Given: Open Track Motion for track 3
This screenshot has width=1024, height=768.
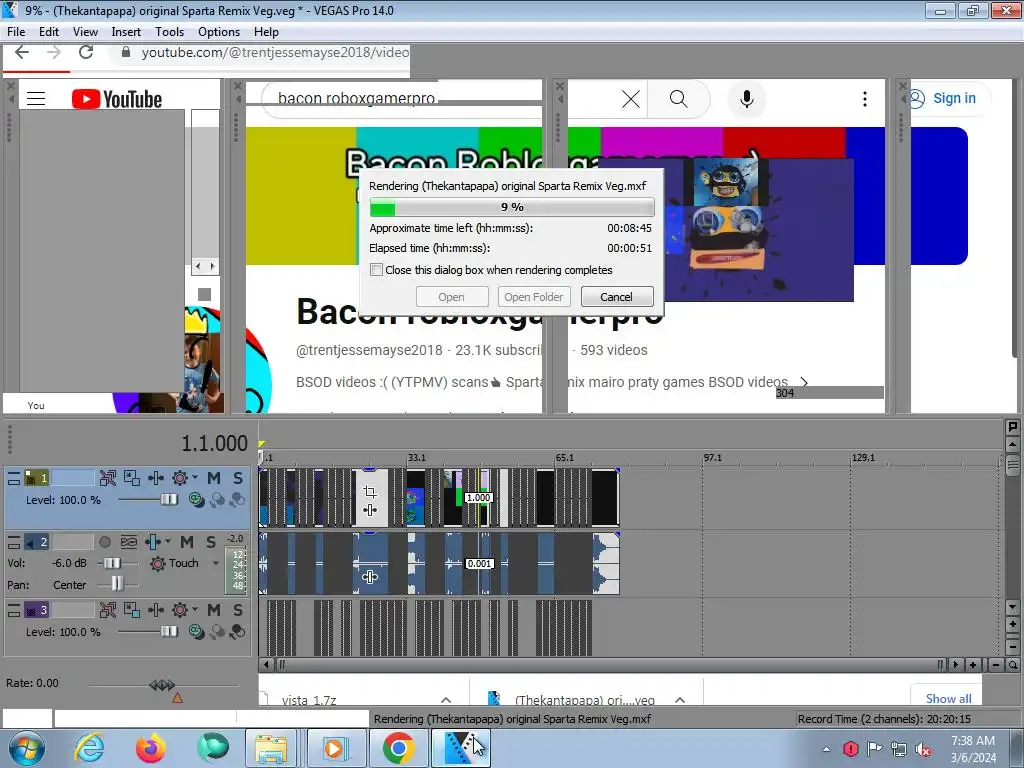Looking at the screenshot, I should [x=132, y=610].
